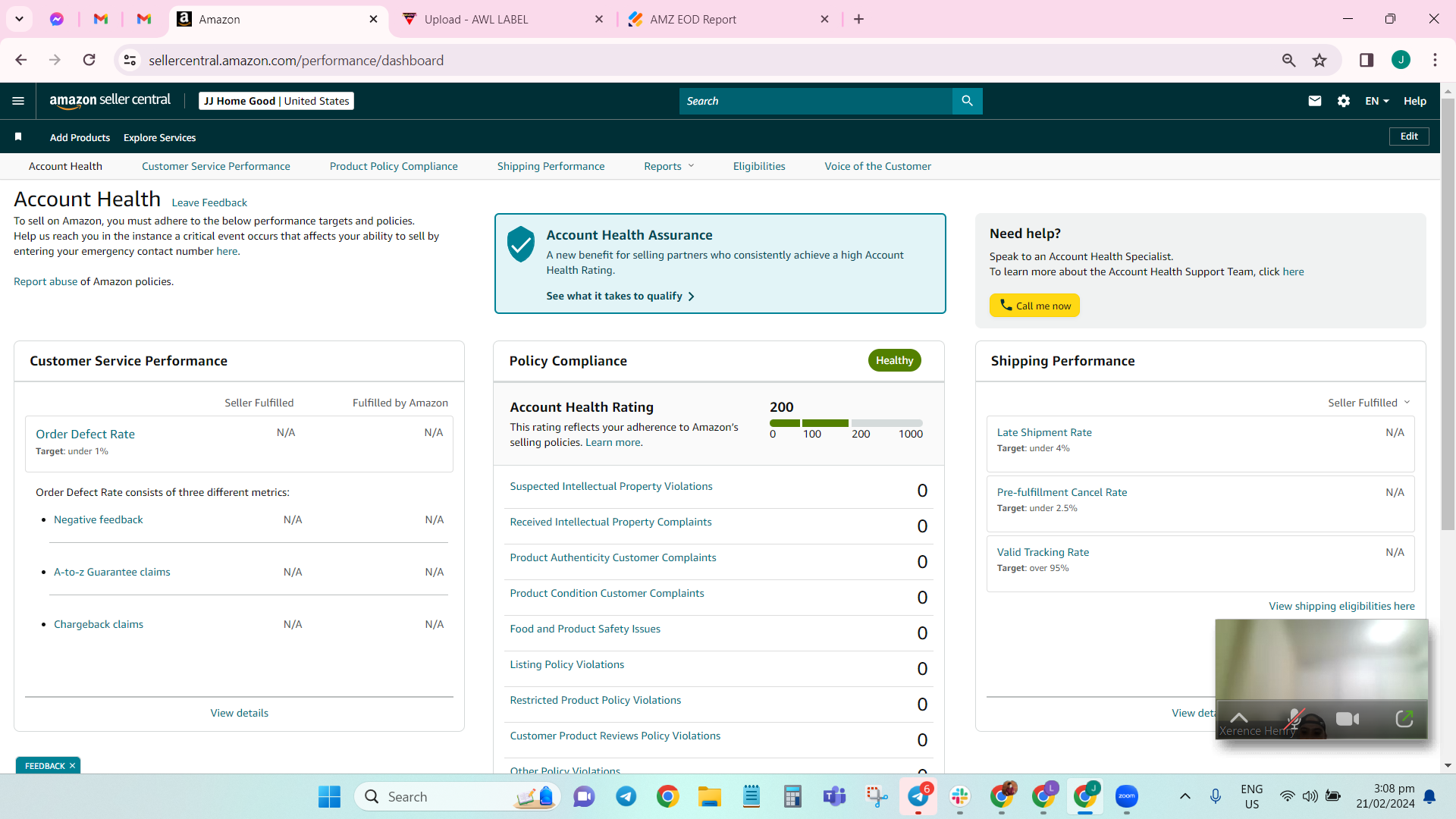Viewport: 1456px width, 819px height.
Task: Click the Explore Services link
Action: point(159,137)
